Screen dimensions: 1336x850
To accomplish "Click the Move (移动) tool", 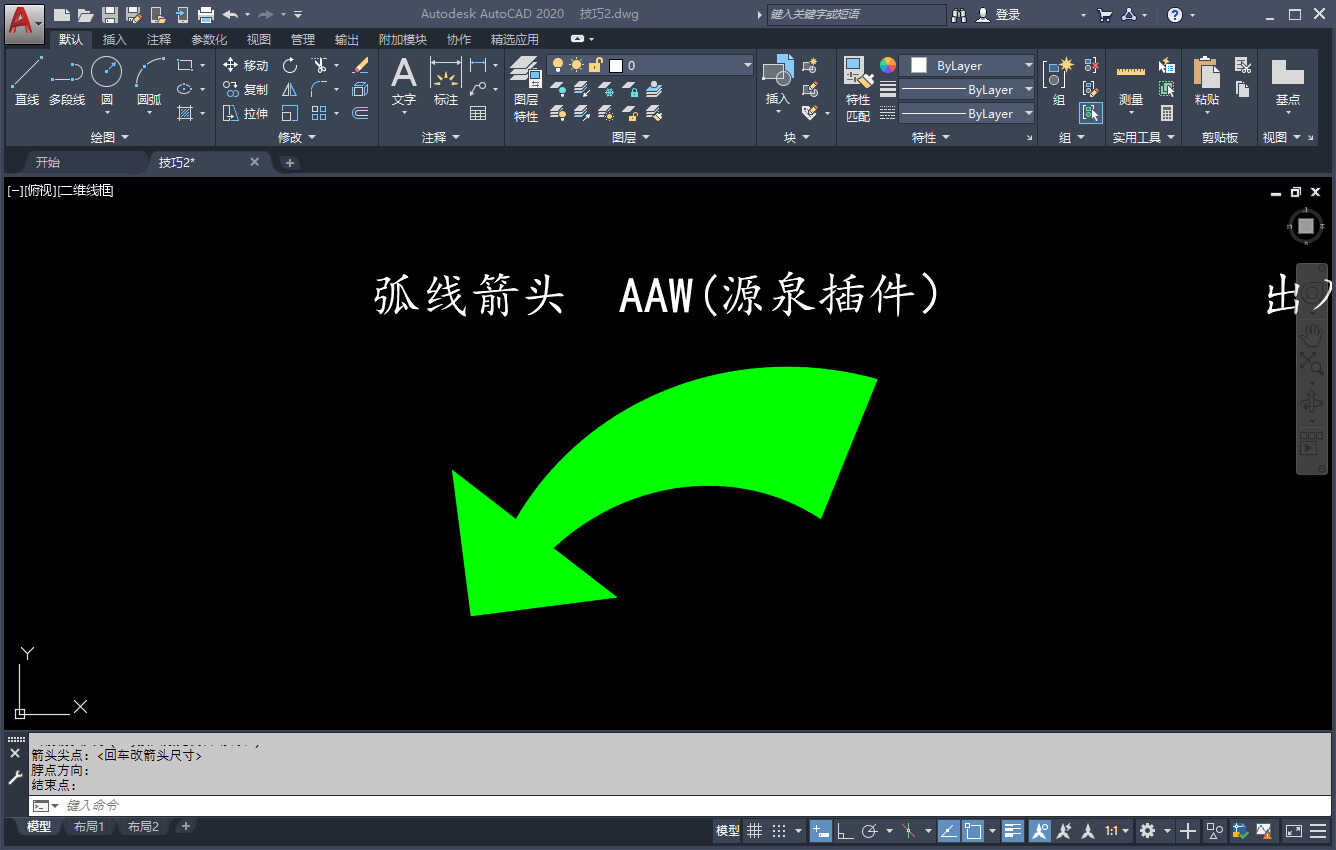I will tap(245, 65).
